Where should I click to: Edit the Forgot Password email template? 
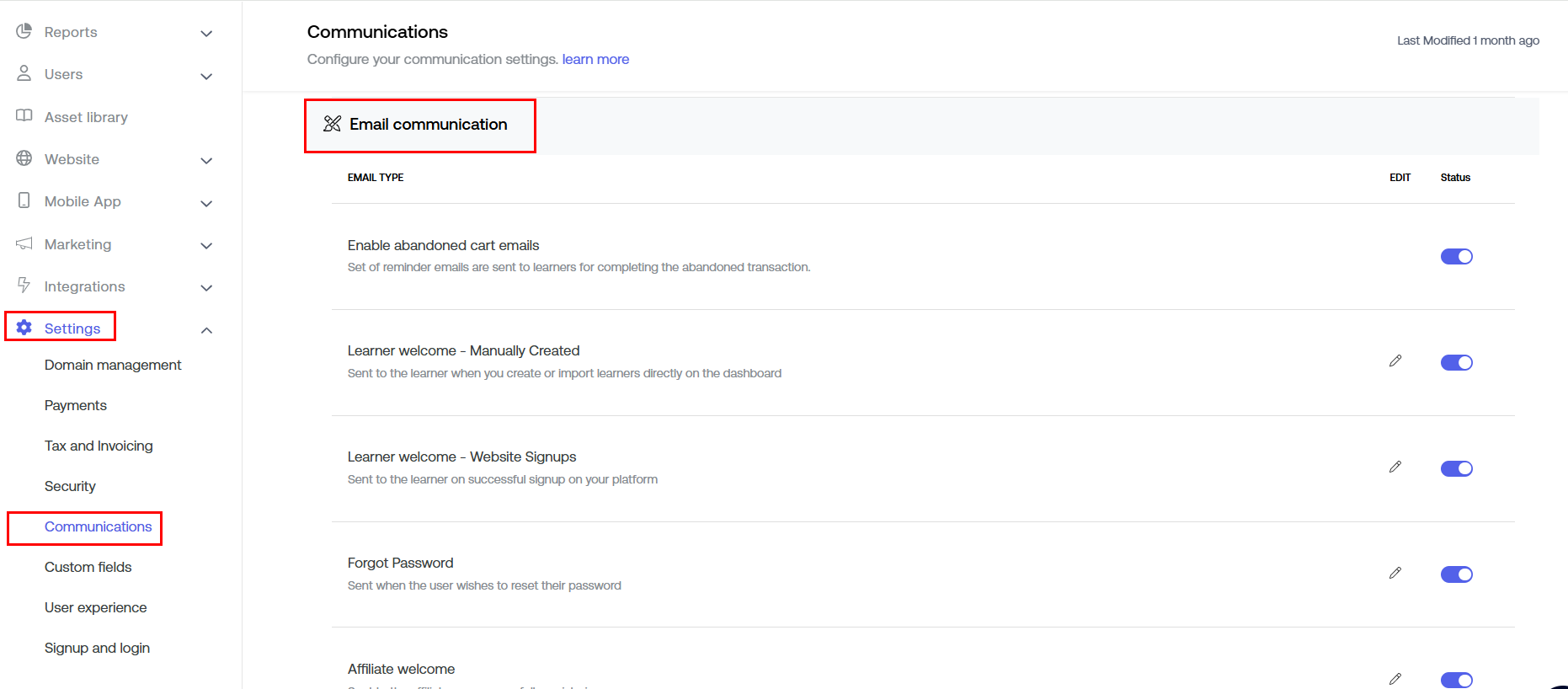click(x=1395, y=574)
